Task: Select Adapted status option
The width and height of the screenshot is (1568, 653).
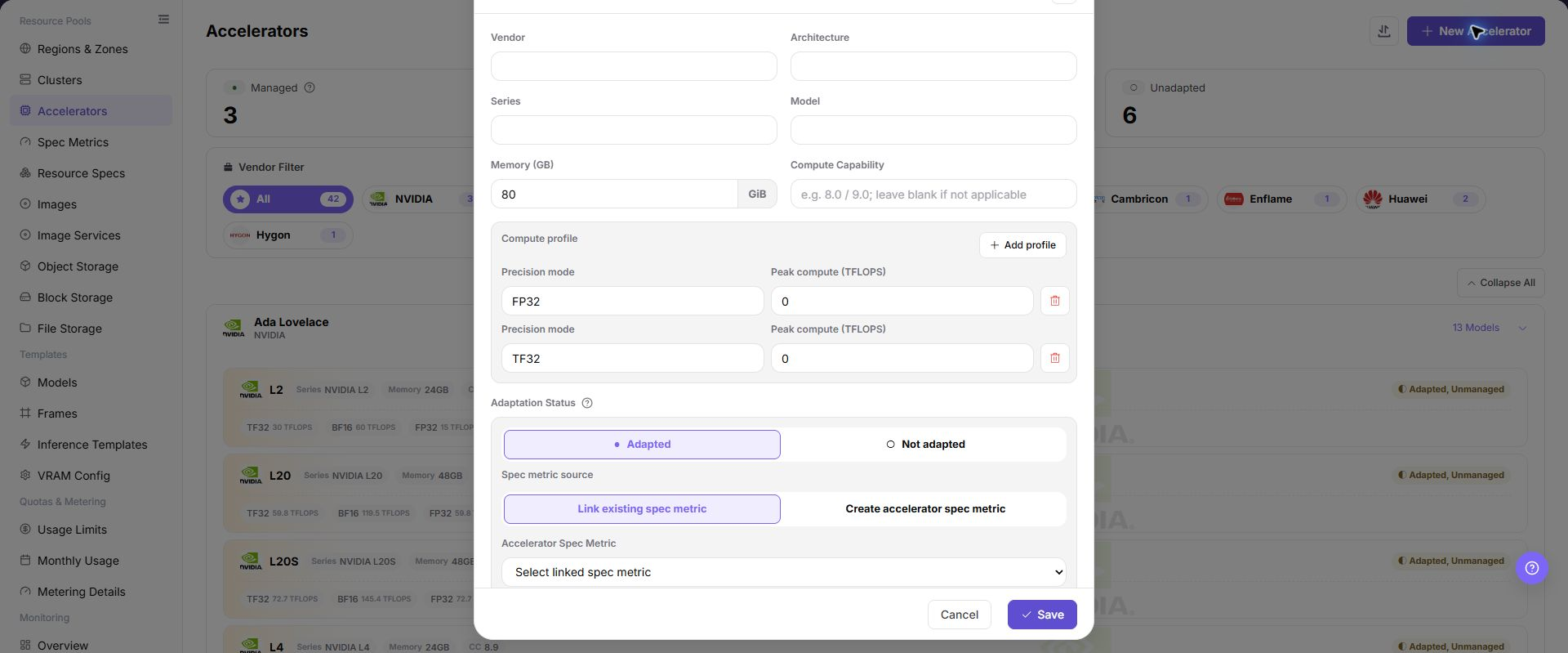Action: coord(642,445)
